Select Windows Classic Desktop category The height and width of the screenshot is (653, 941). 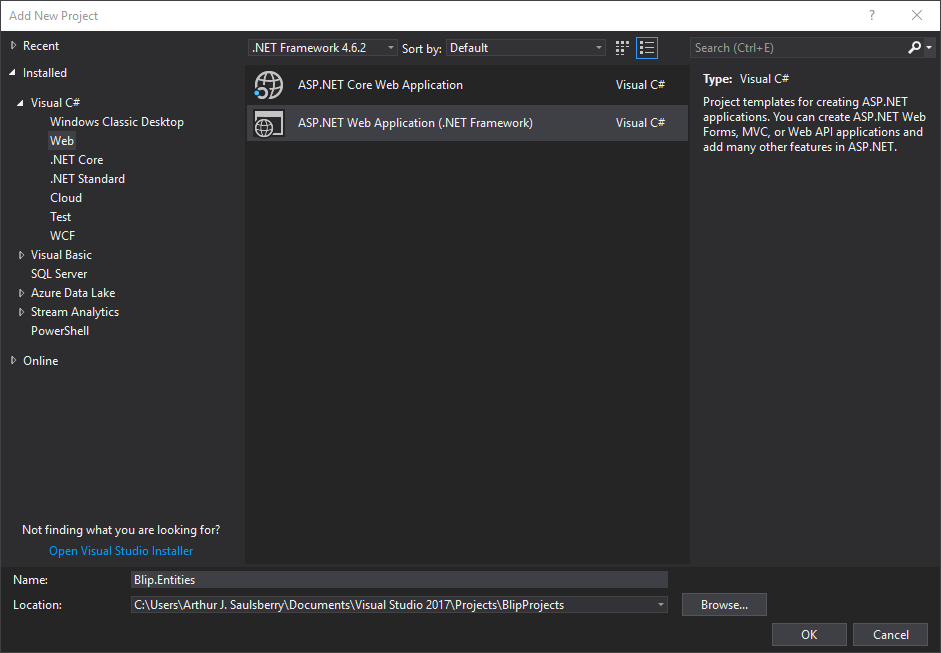[117, 122]
